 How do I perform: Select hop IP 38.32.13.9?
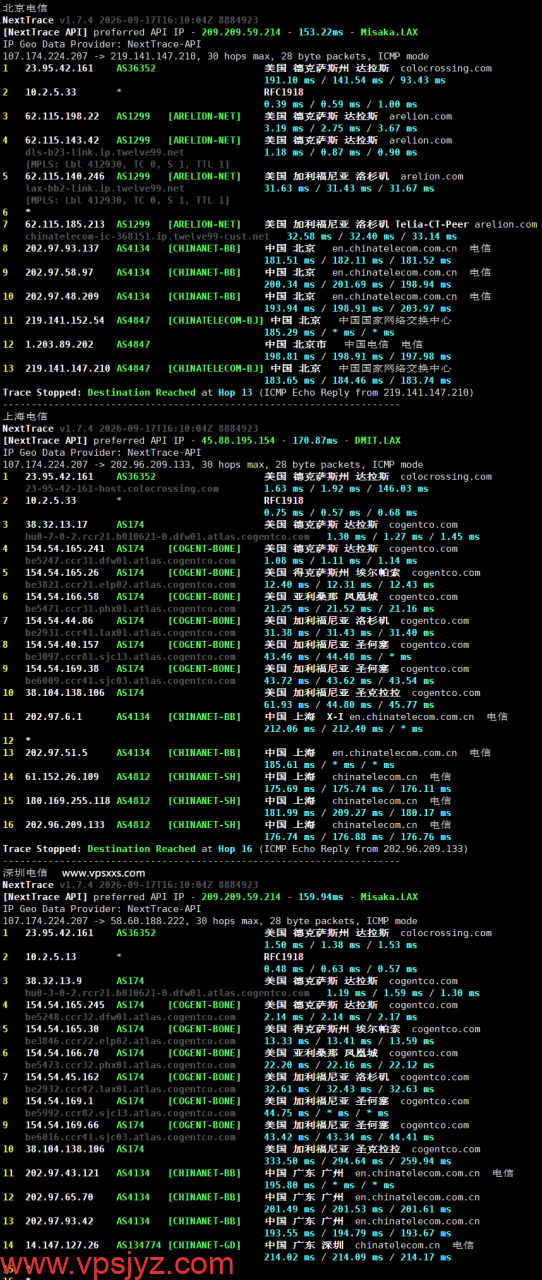pos(53,980)
